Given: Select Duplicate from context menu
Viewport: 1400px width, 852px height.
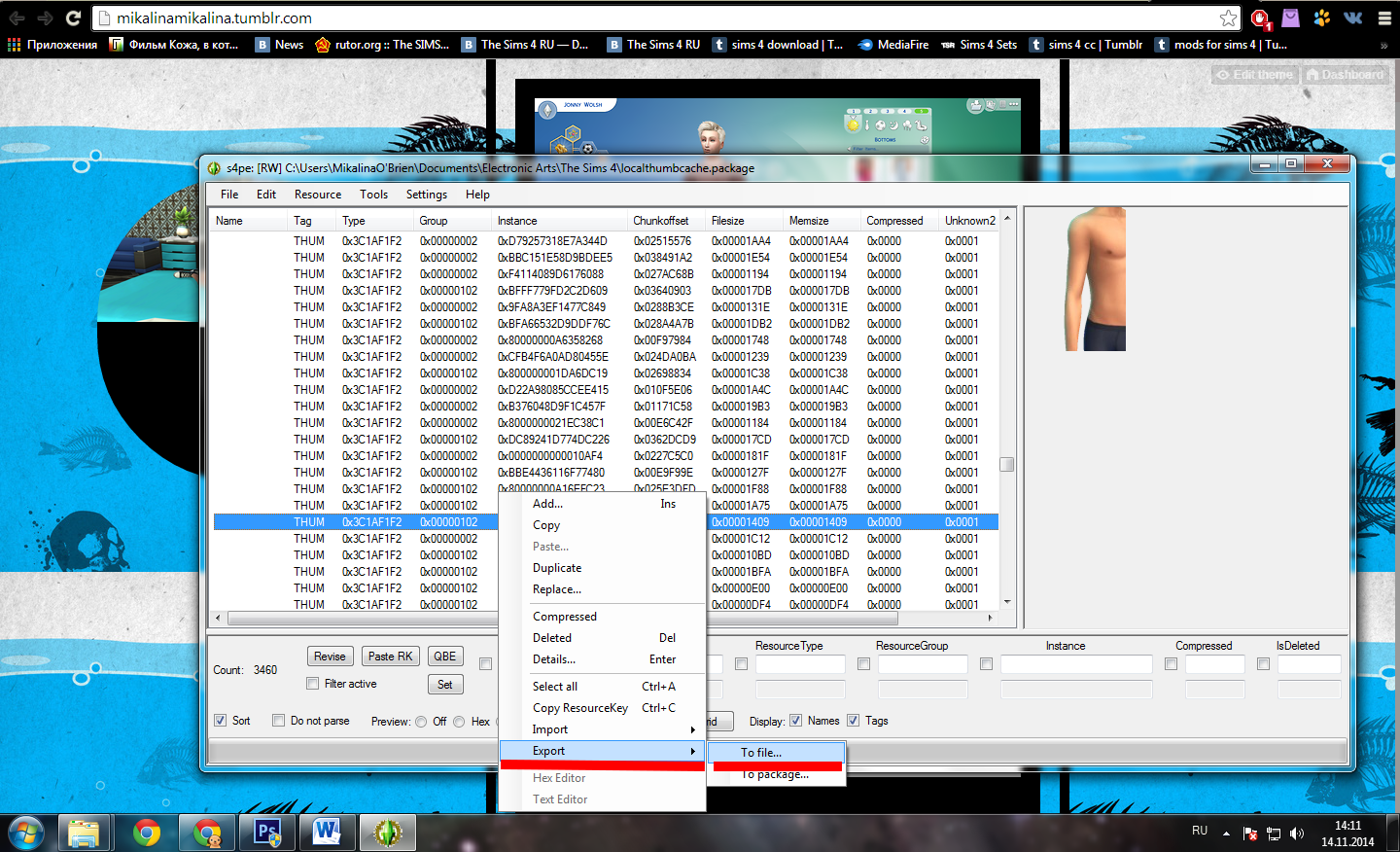Looking at the screenshot, I should (557, 568).
